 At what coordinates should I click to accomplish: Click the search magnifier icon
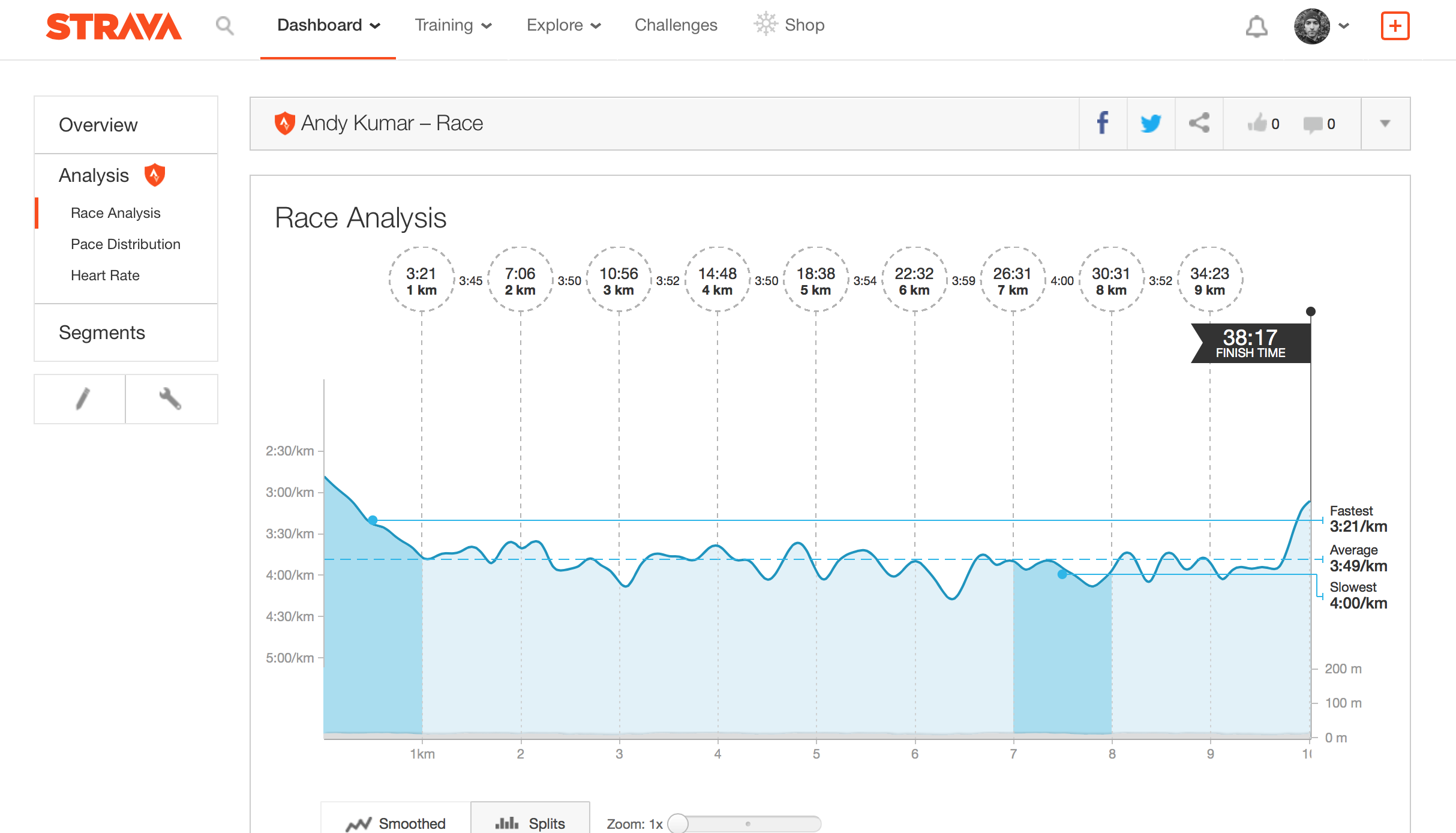pos(224,26)
